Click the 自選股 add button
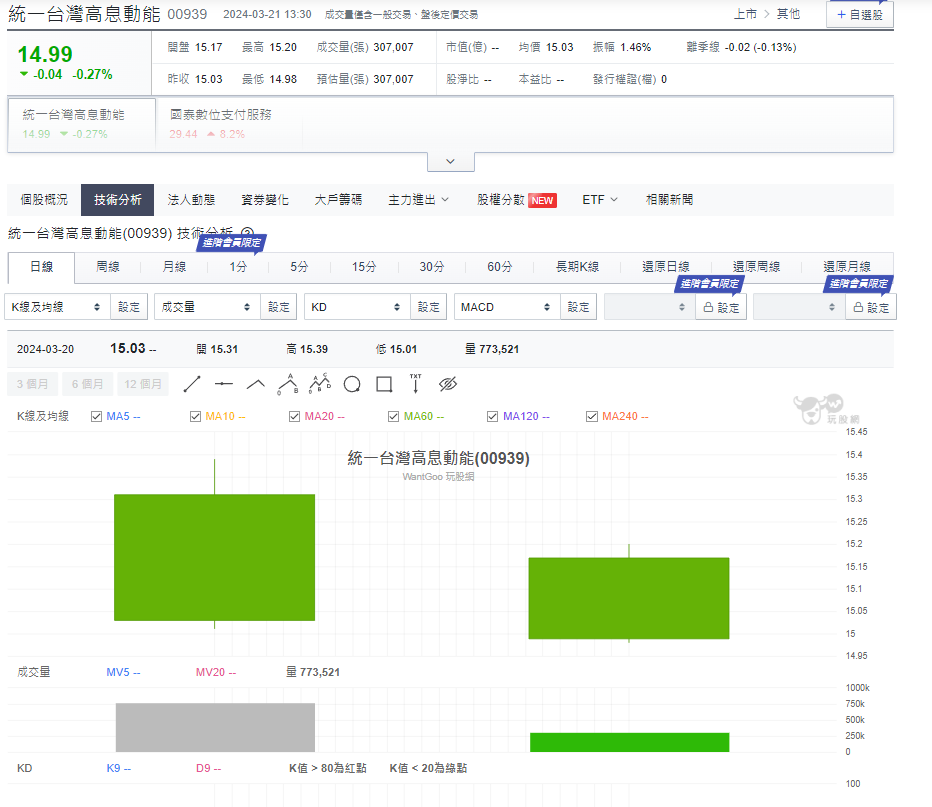 (859, 14)
